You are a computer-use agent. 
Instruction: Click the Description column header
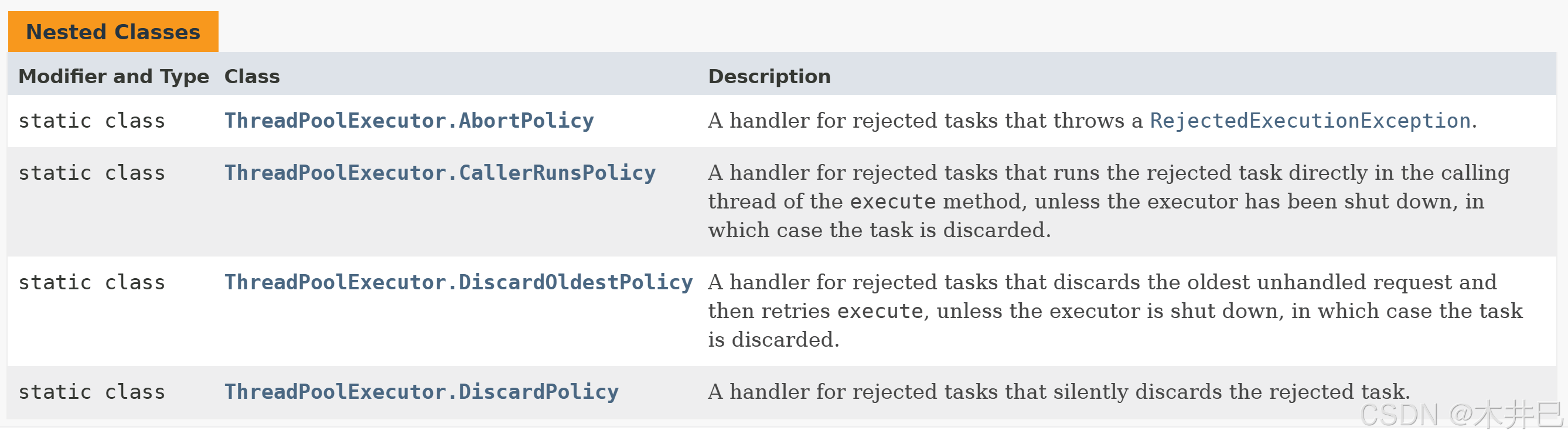[769, 76]
